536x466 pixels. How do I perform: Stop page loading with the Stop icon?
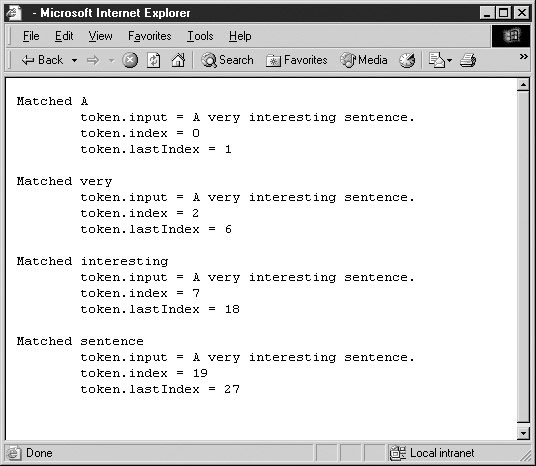[130, 61]
